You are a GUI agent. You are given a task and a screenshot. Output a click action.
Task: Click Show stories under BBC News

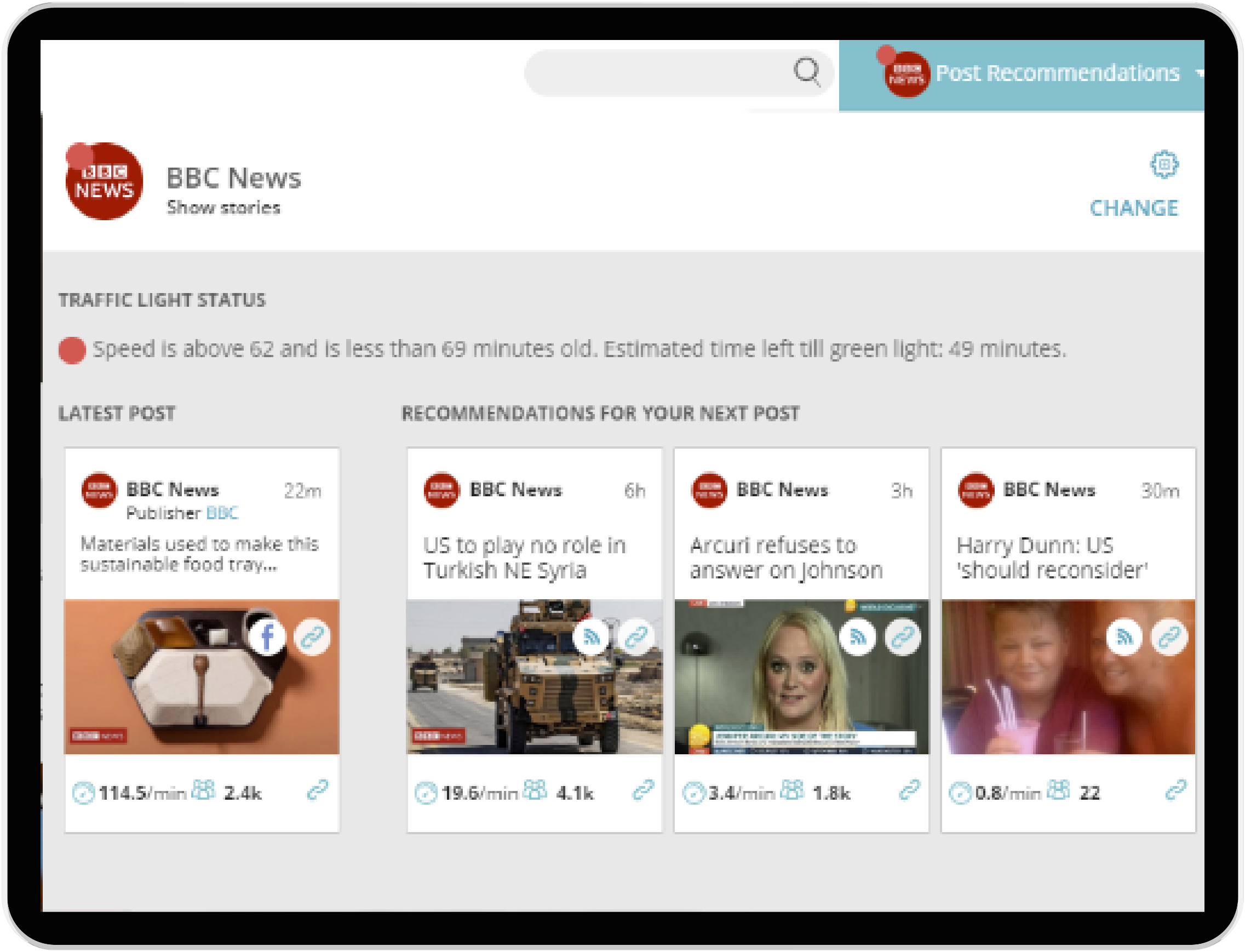pyautogui.click(x=223, y=208)
